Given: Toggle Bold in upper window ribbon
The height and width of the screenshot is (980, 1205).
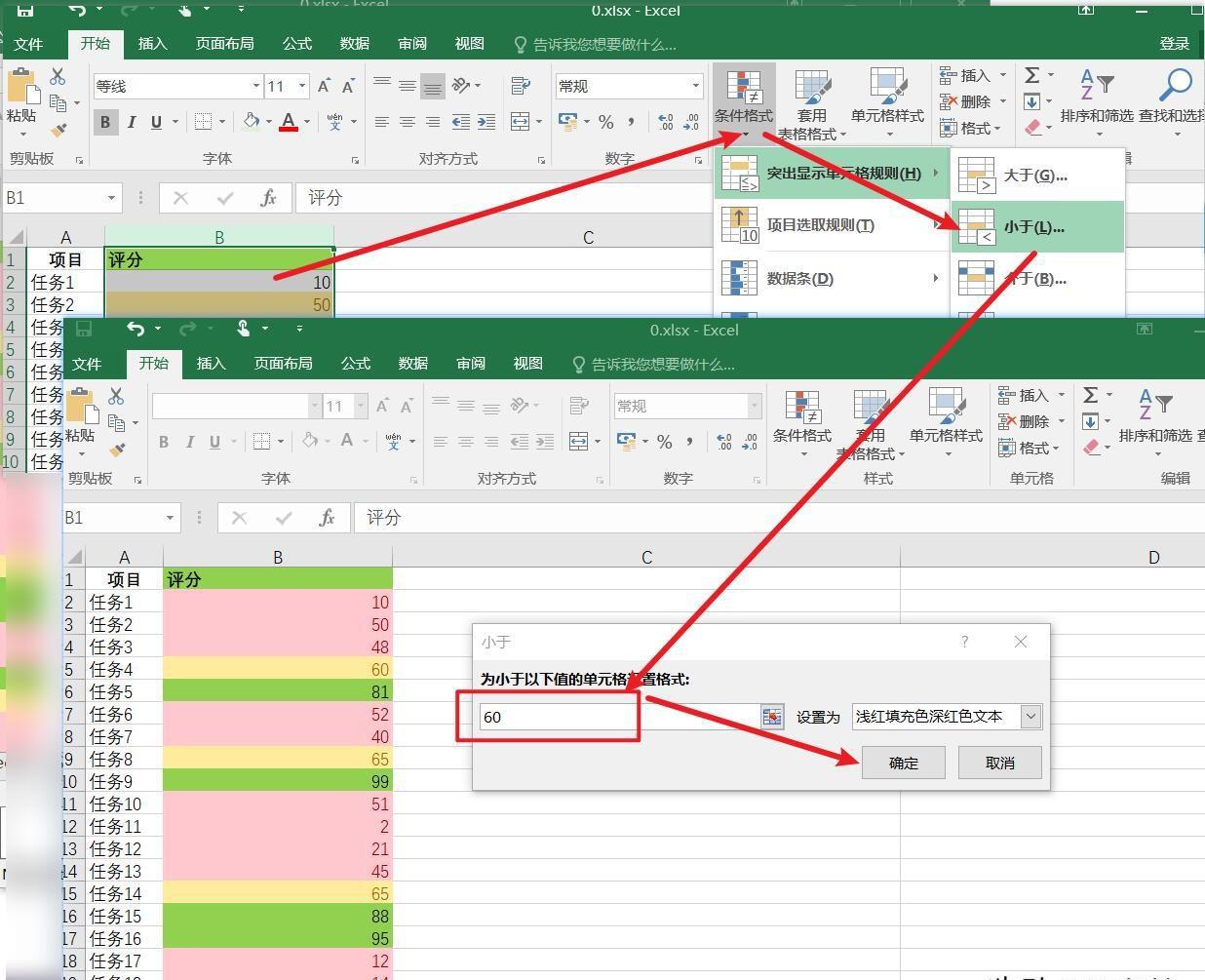Looking at the screenshot, I should pyautogui.click(x=105, y=122).
